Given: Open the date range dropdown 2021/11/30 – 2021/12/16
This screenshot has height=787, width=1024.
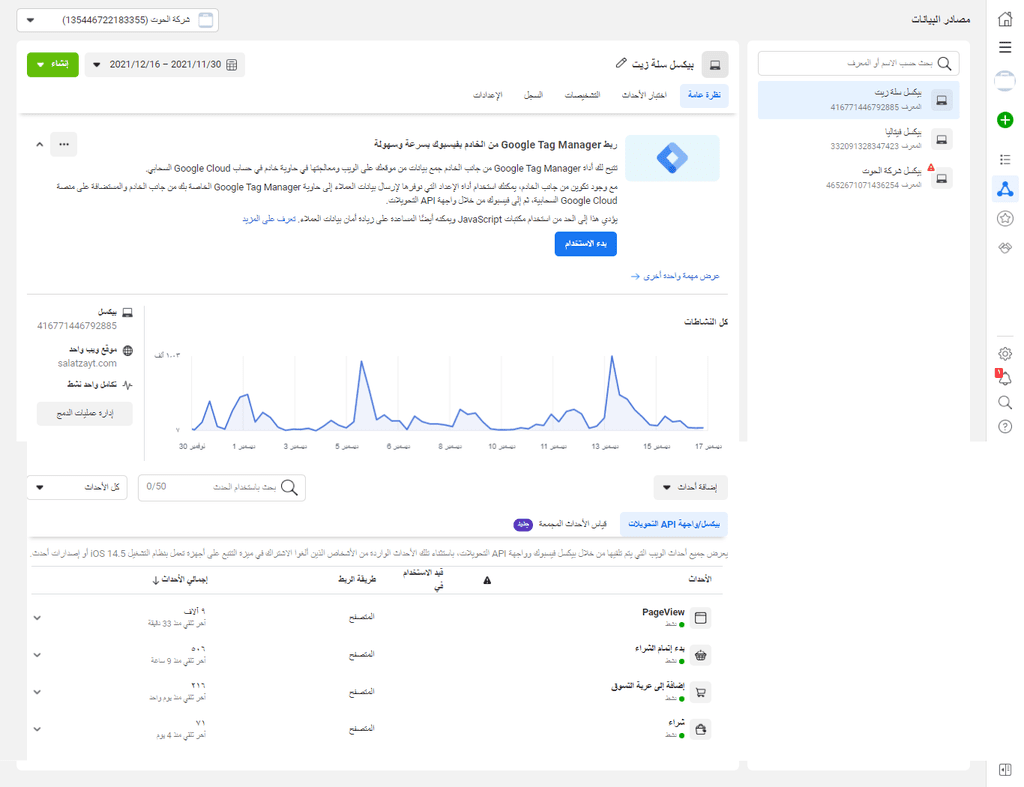Looking at the screenshot, I should (165, 65).
